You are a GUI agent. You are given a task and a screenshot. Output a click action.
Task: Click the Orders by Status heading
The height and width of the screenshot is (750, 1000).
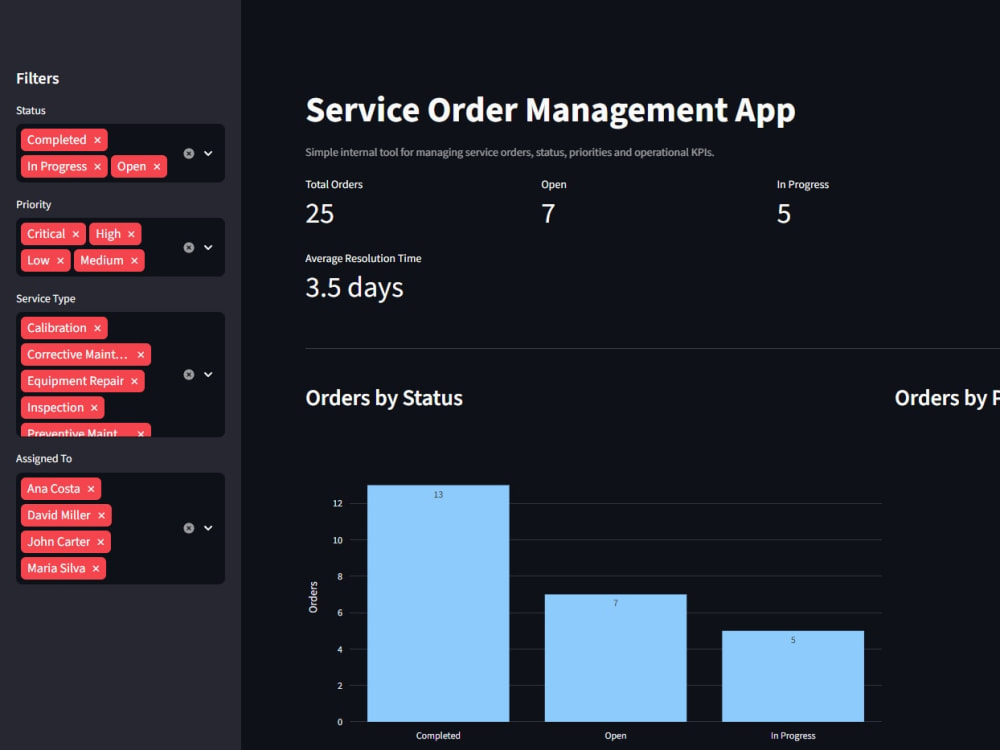[384, 398]
